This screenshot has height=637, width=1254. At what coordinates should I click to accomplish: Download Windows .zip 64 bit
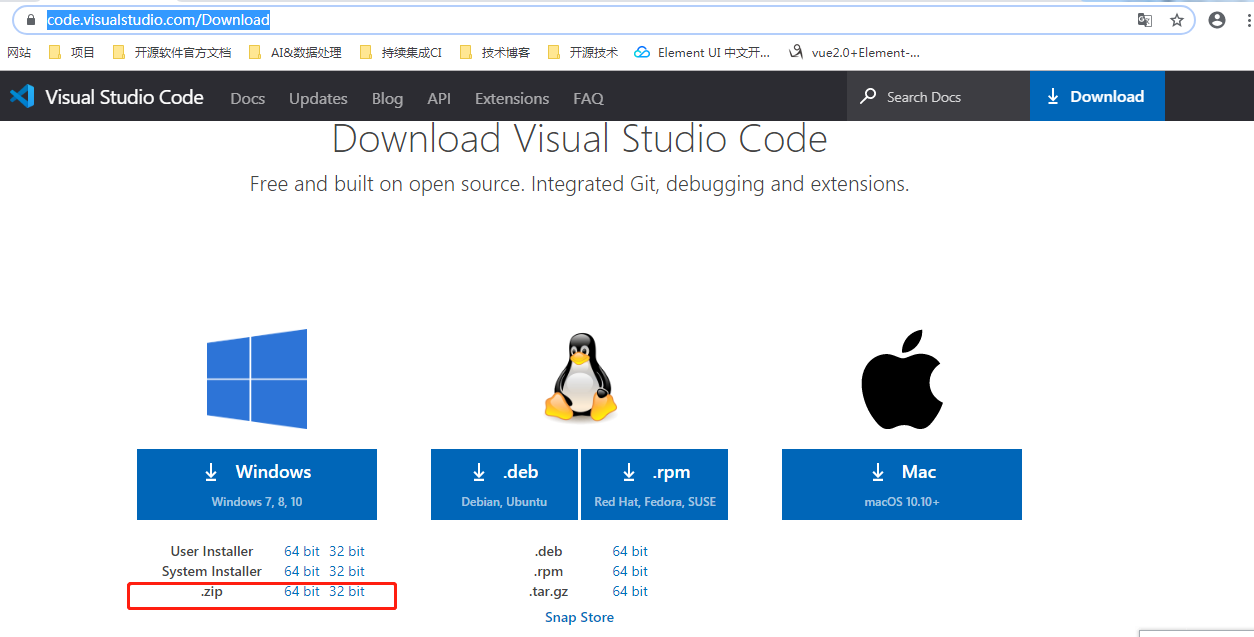click(302, 591)
